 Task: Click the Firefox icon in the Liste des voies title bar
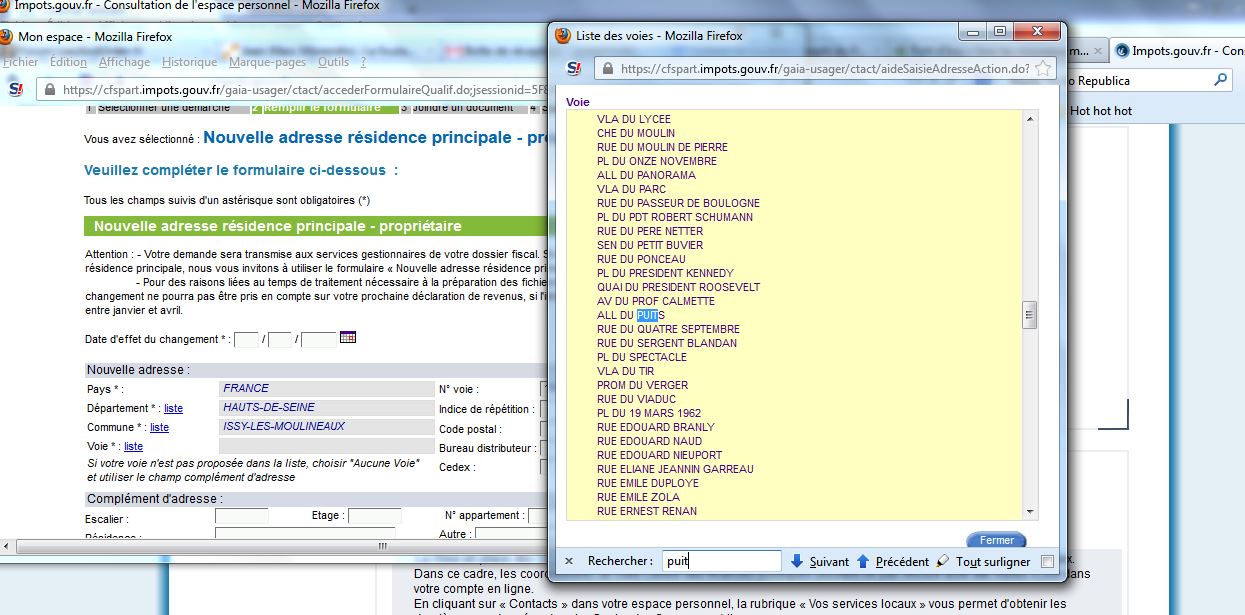click(563, 35)
